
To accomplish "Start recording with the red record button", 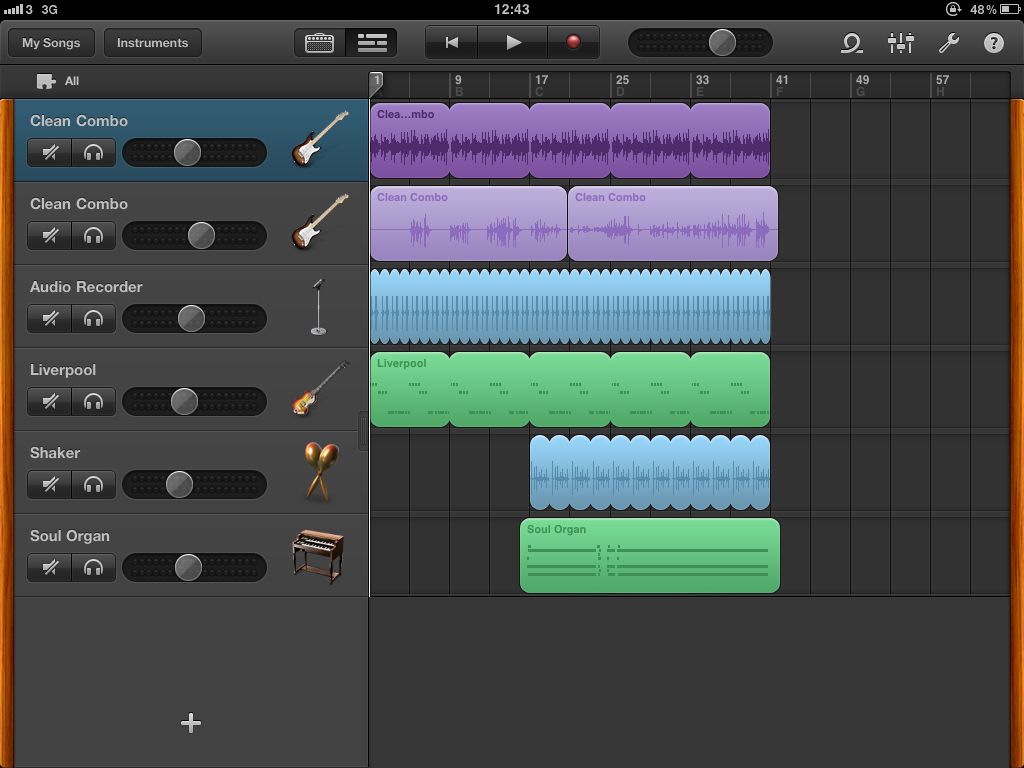I will point(574,43).
